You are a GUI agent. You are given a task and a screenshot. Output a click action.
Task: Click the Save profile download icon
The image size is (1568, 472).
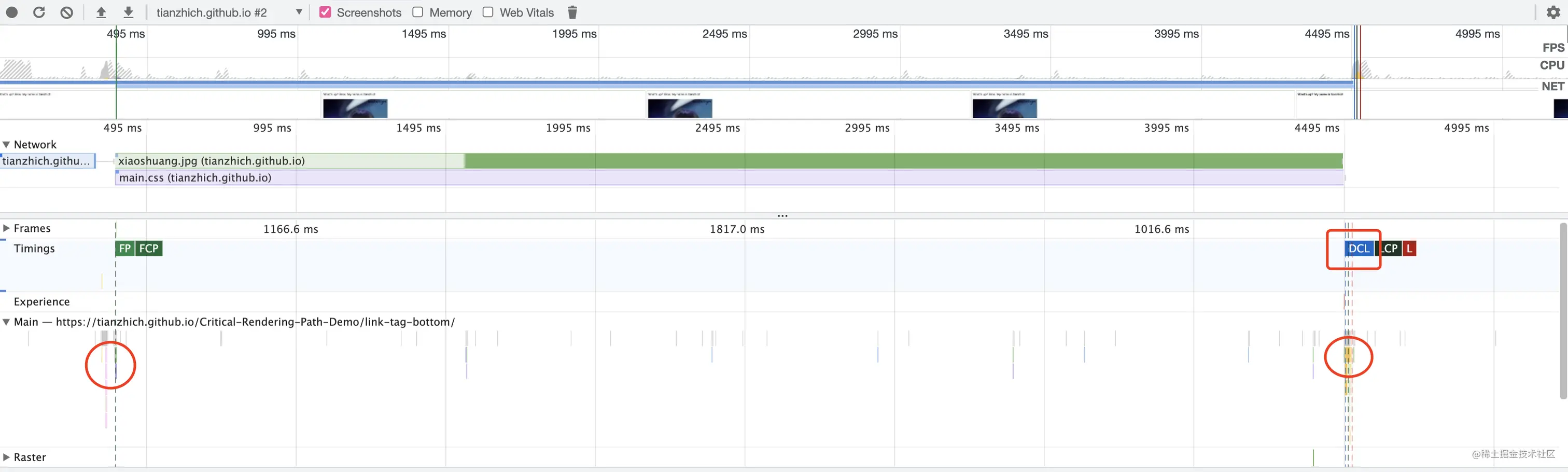pos(129,12)
